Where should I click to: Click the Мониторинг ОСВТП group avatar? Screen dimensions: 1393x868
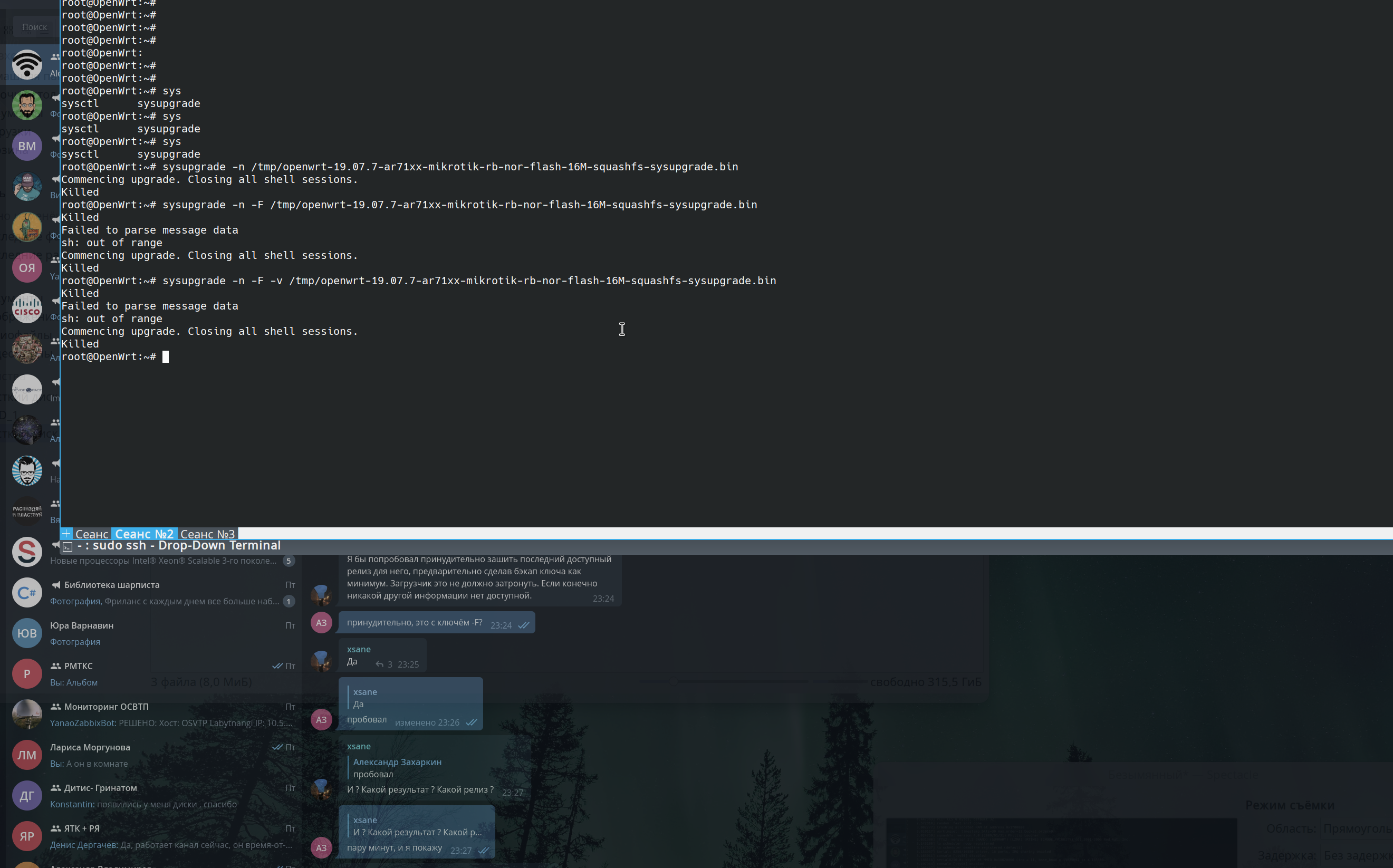tap(27, 714)
